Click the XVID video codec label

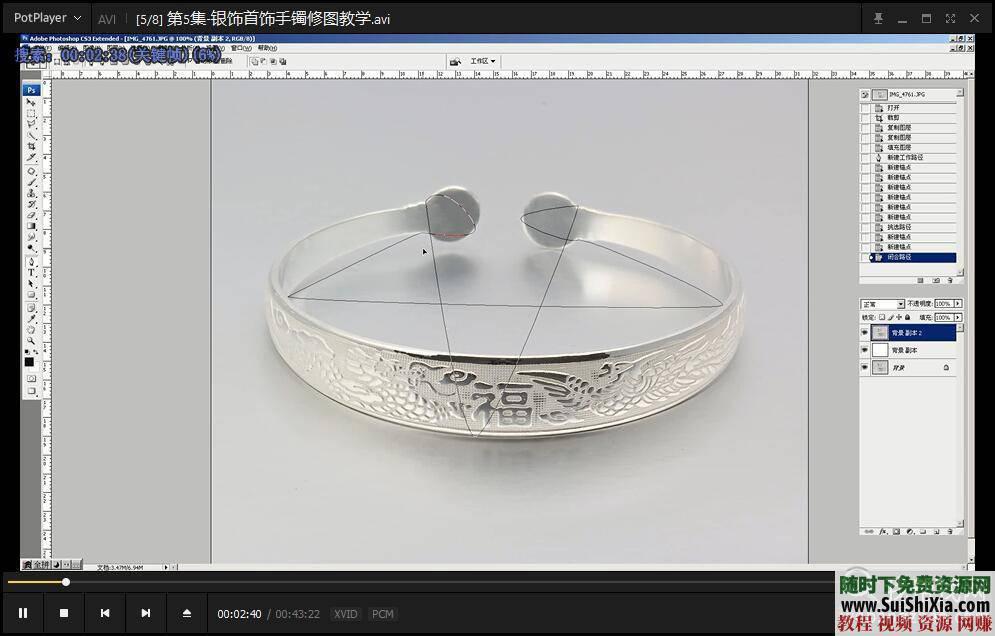(x=346, y=614)
